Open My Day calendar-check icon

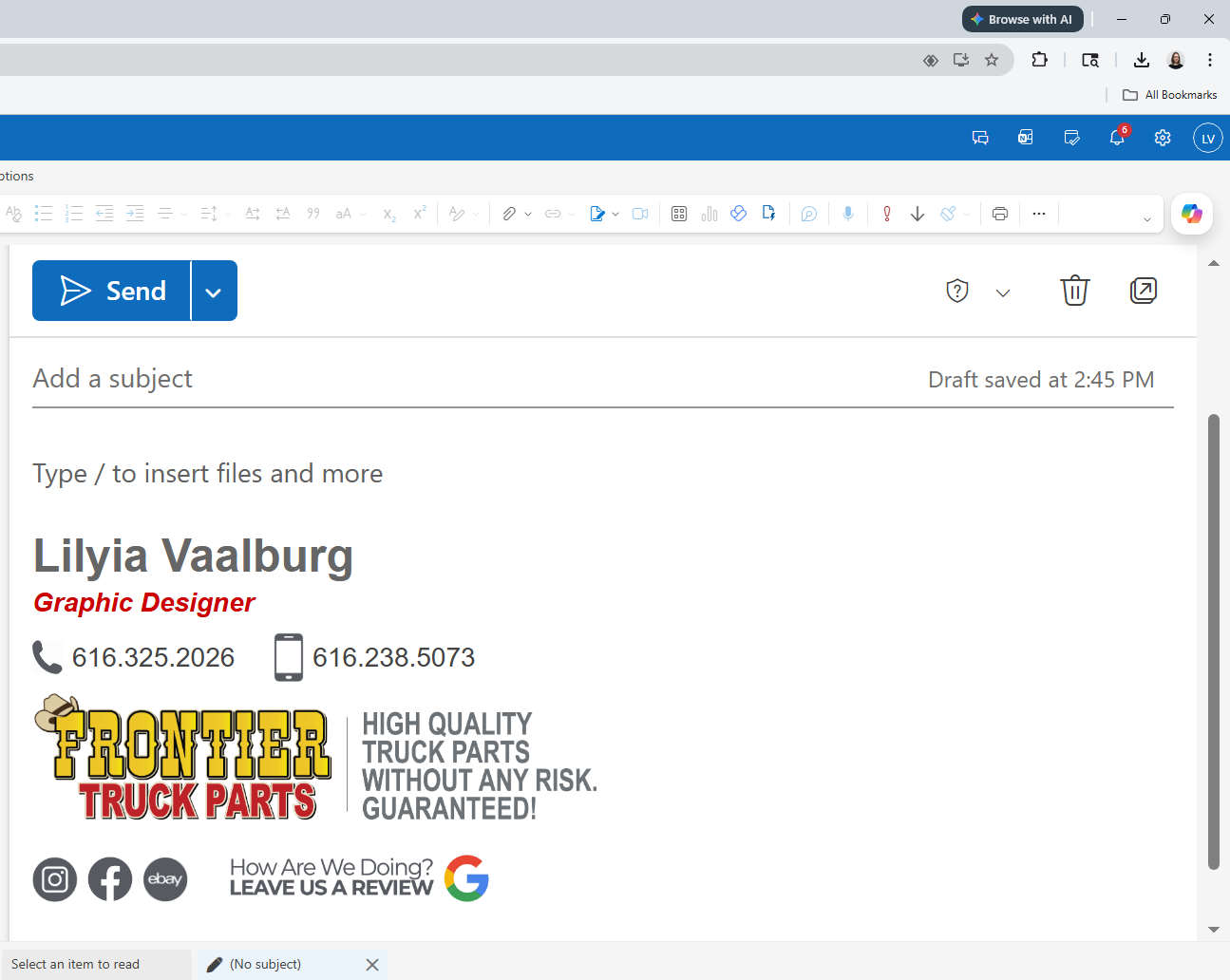tap(1071, 138)
